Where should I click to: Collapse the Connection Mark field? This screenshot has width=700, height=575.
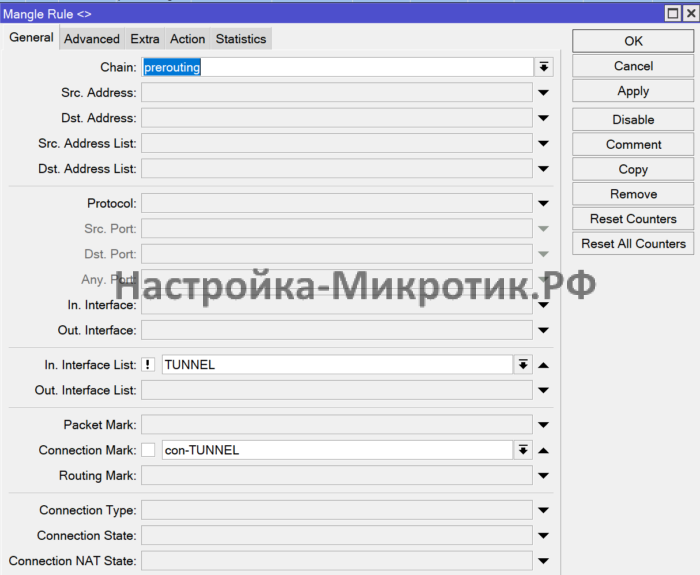click(x=543, y=450)
